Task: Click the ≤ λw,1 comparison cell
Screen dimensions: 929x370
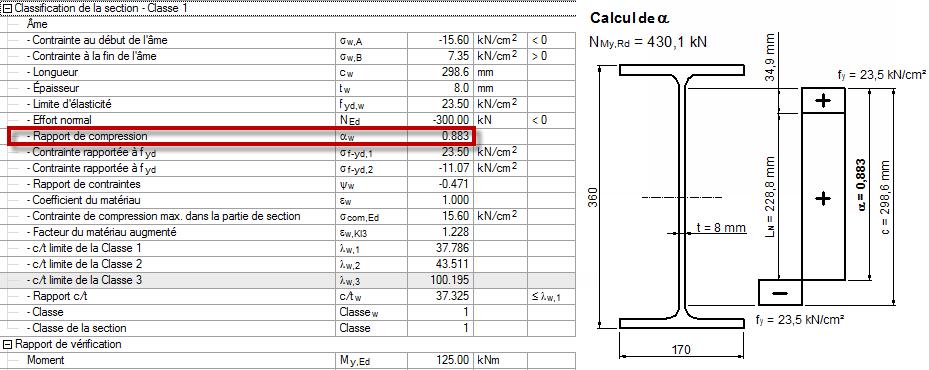Action: click(x=552, y=296)
